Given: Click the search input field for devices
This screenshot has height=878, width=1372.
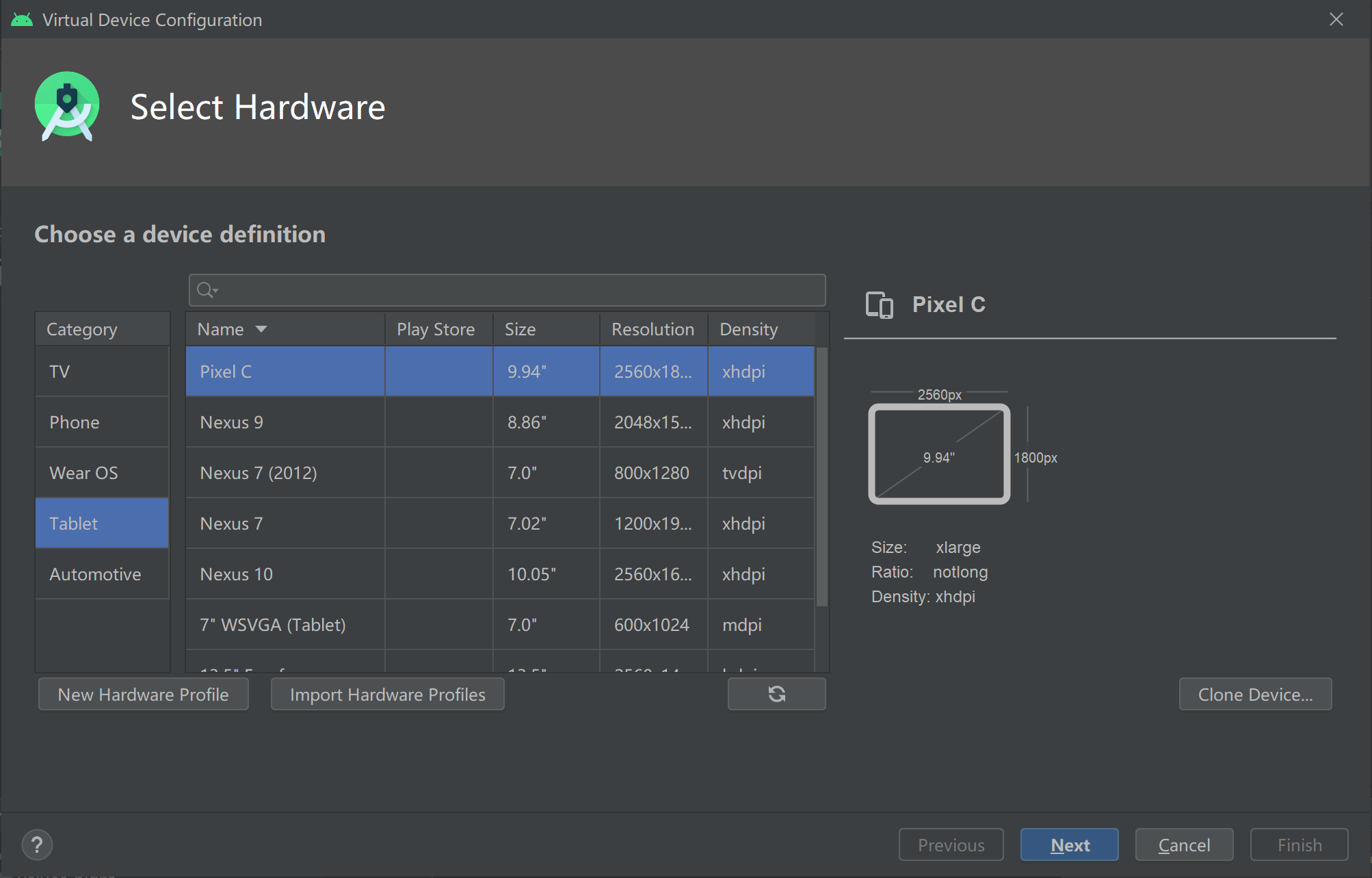Looking at the screenshot, I should [507, 290].
